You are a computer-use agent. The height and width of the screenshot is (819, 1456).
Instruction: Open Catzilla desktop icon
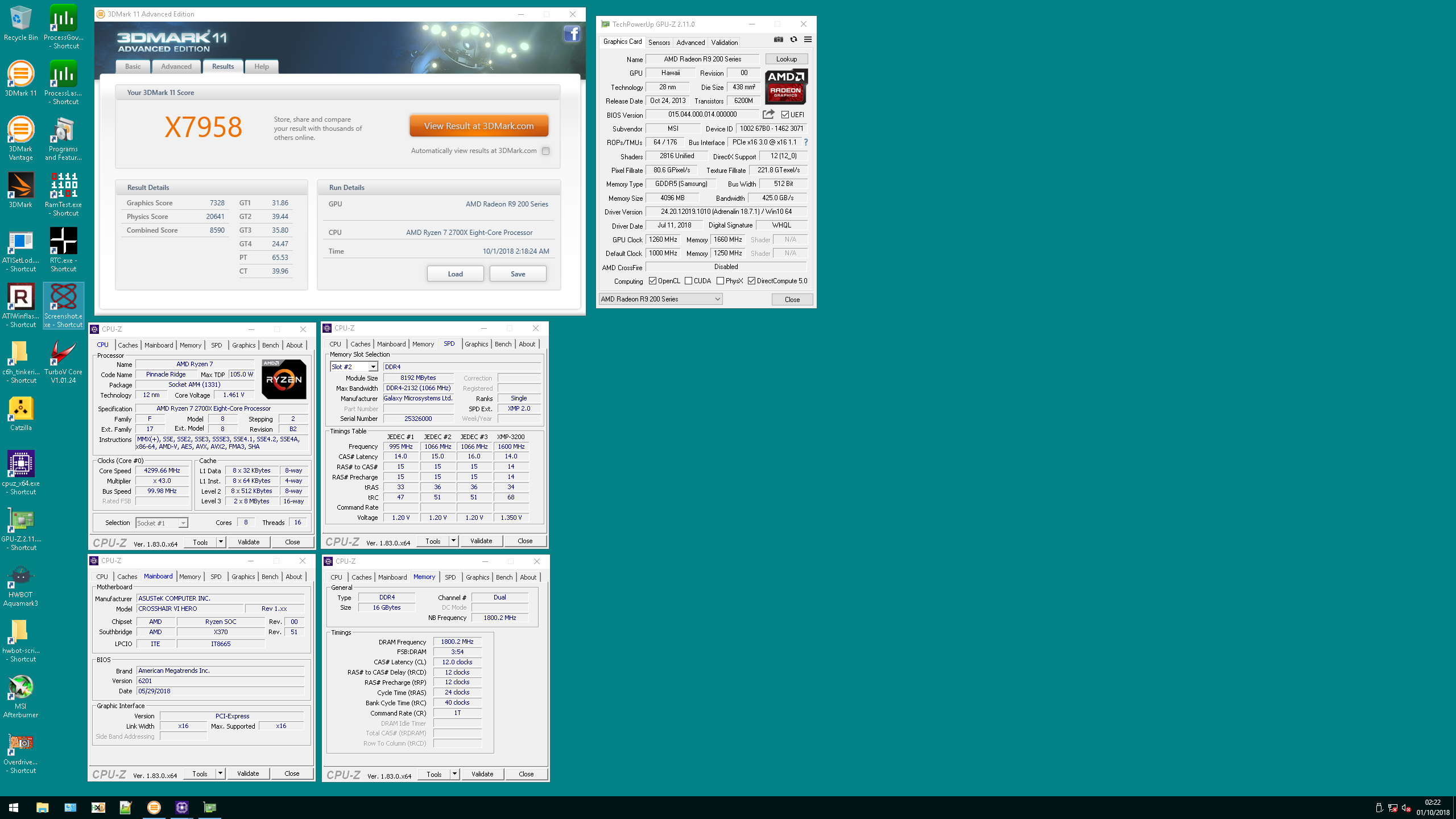coord(21,413)
